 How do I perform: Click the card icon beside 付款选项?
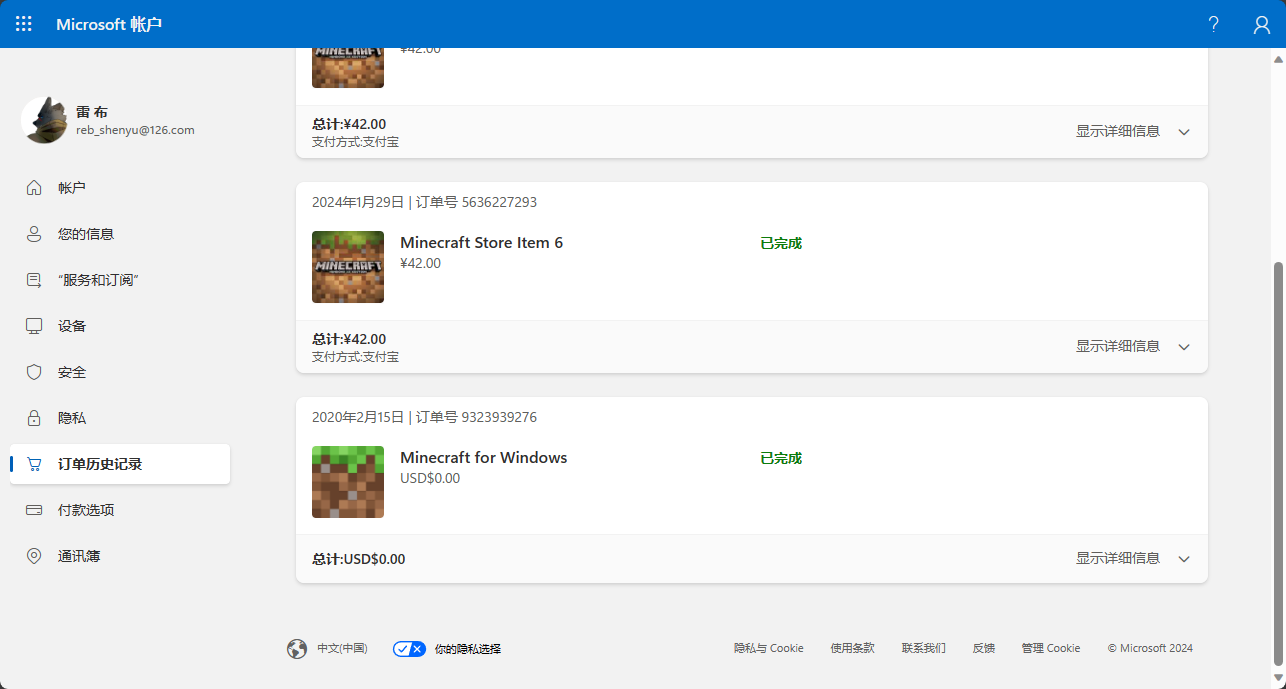point(34,510)
